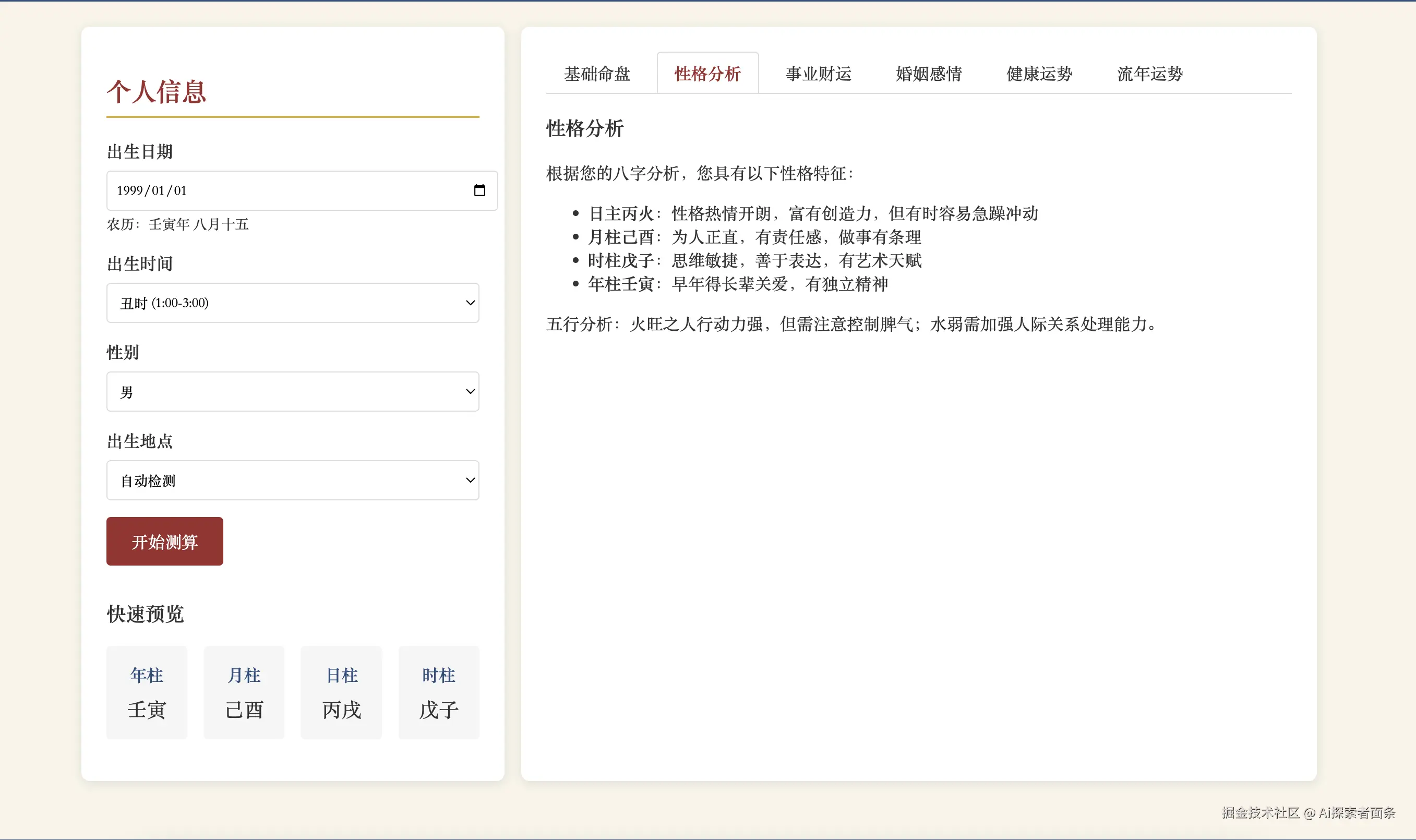Switch to the 健康运势 tab

1039,74
